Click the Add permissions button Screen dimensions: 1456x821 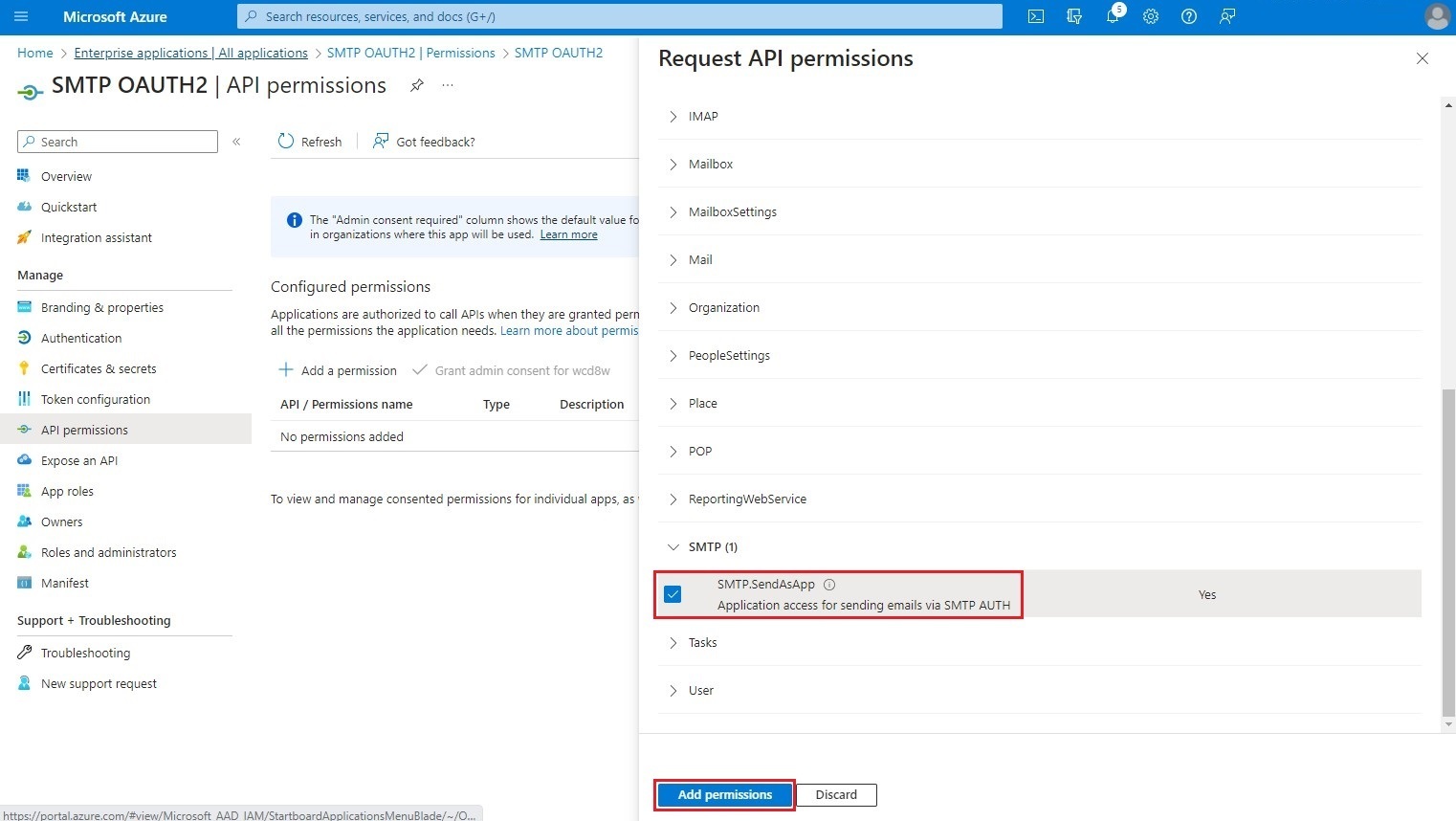click(x=724, y=794)
